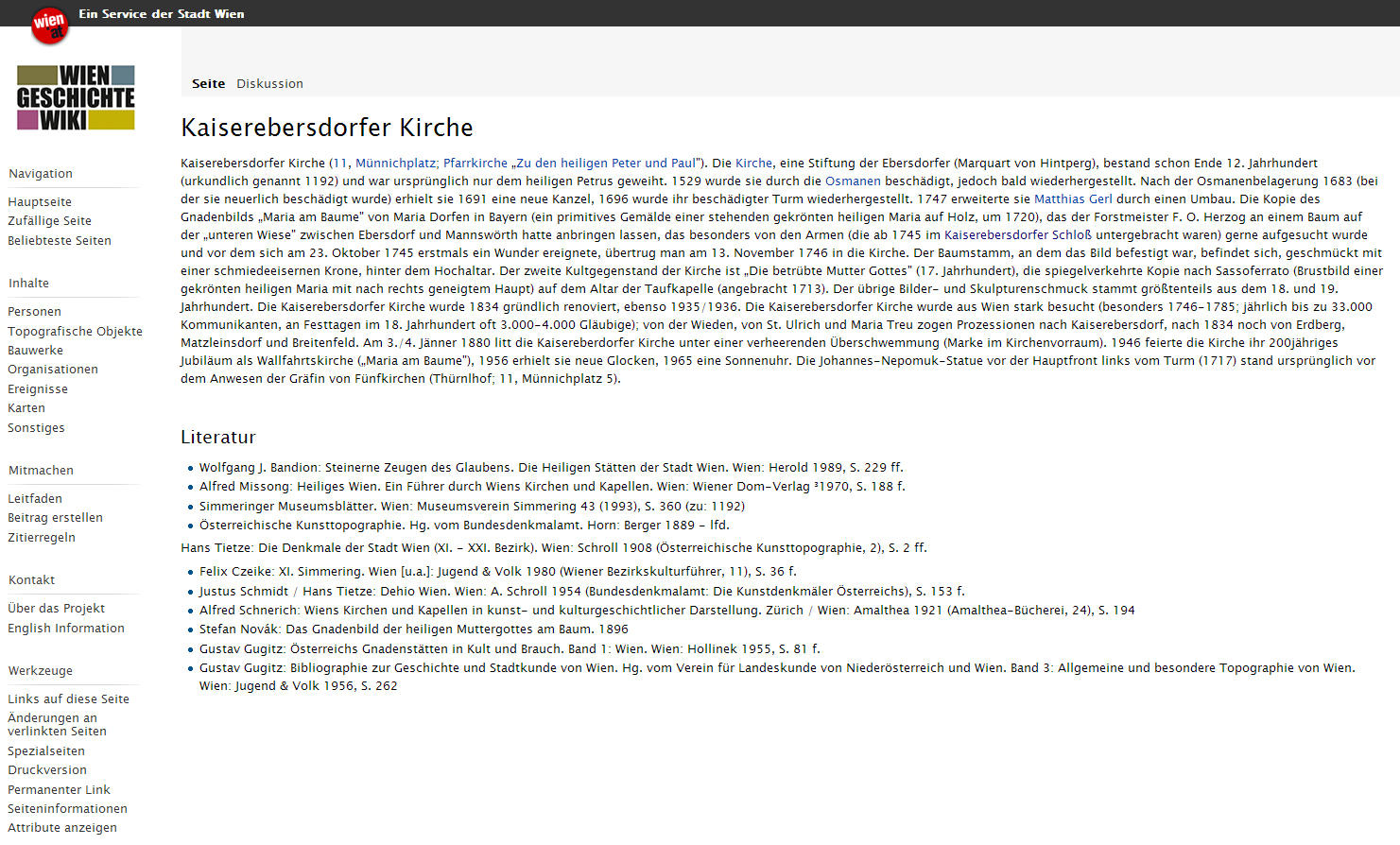Follow the Kaiserebersdorfer Schloß link
The height and width of the screenshot is (845, 1400).
pyautogui.click(x=1017, y=235)
